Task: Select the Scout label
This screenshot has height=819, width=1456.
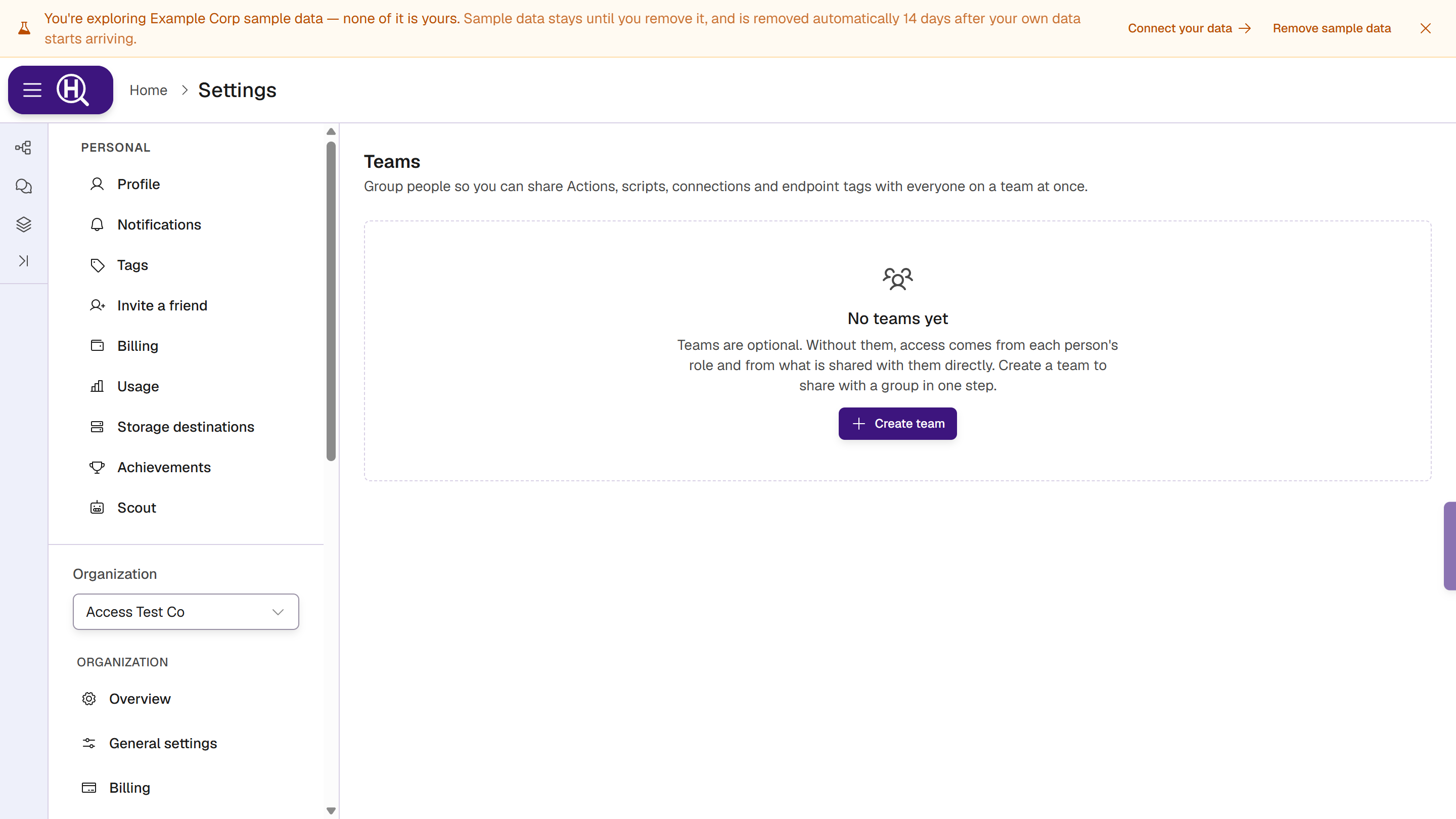Action: tap(137, 508)
